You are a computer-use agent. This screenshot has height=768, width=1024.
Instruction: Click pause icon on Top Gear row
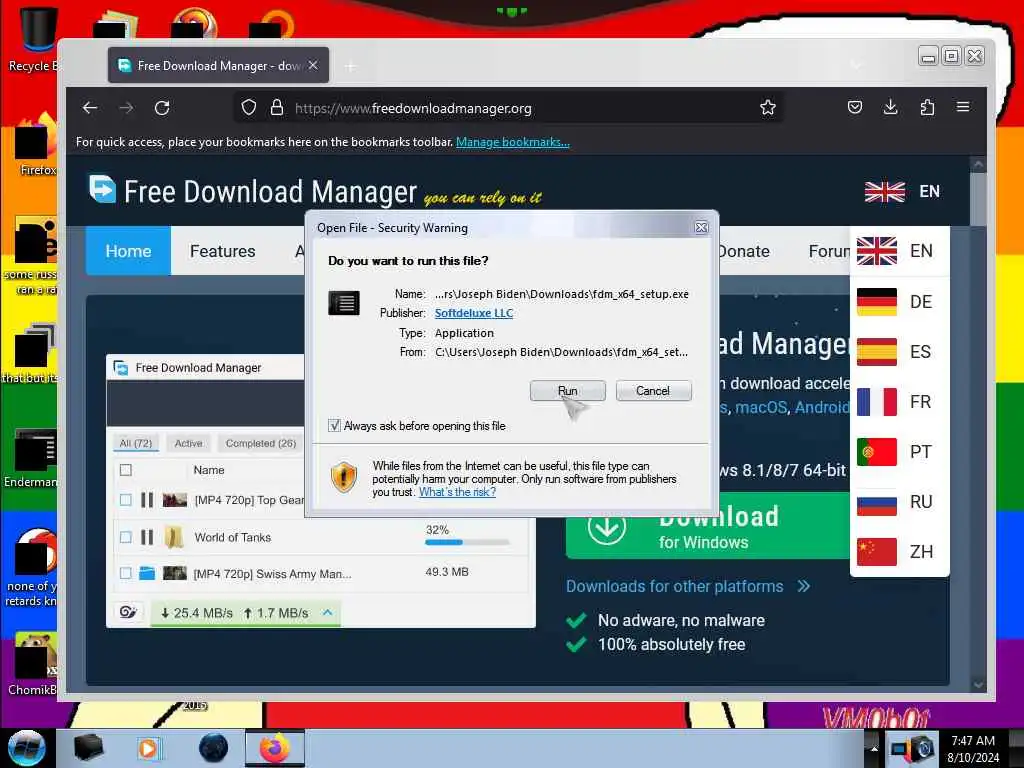click(x=148, y=500)
